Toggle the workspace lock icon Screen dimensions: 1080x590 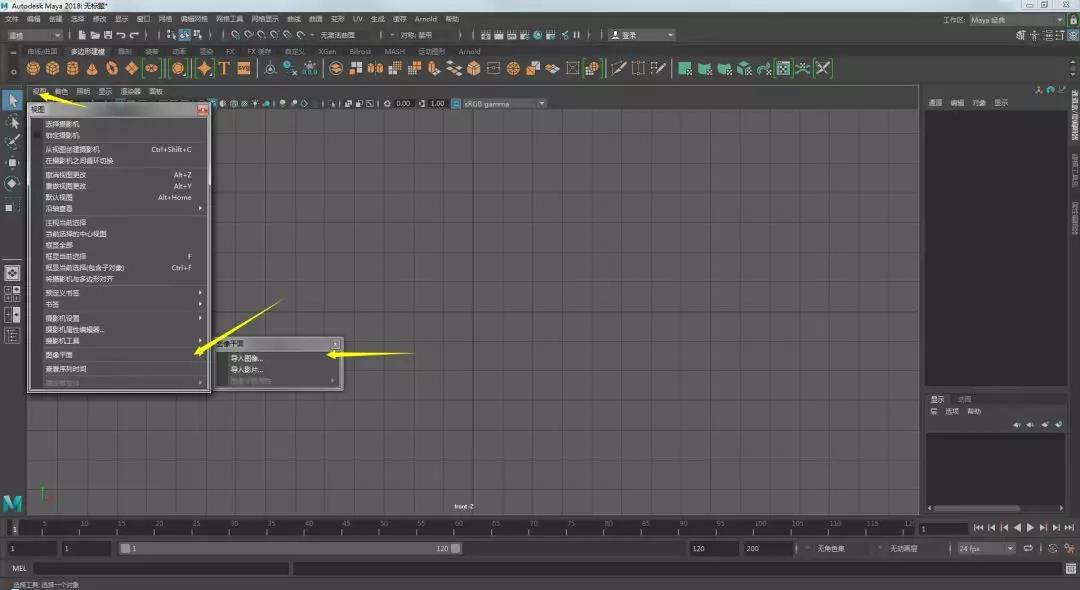[1072, 20]
